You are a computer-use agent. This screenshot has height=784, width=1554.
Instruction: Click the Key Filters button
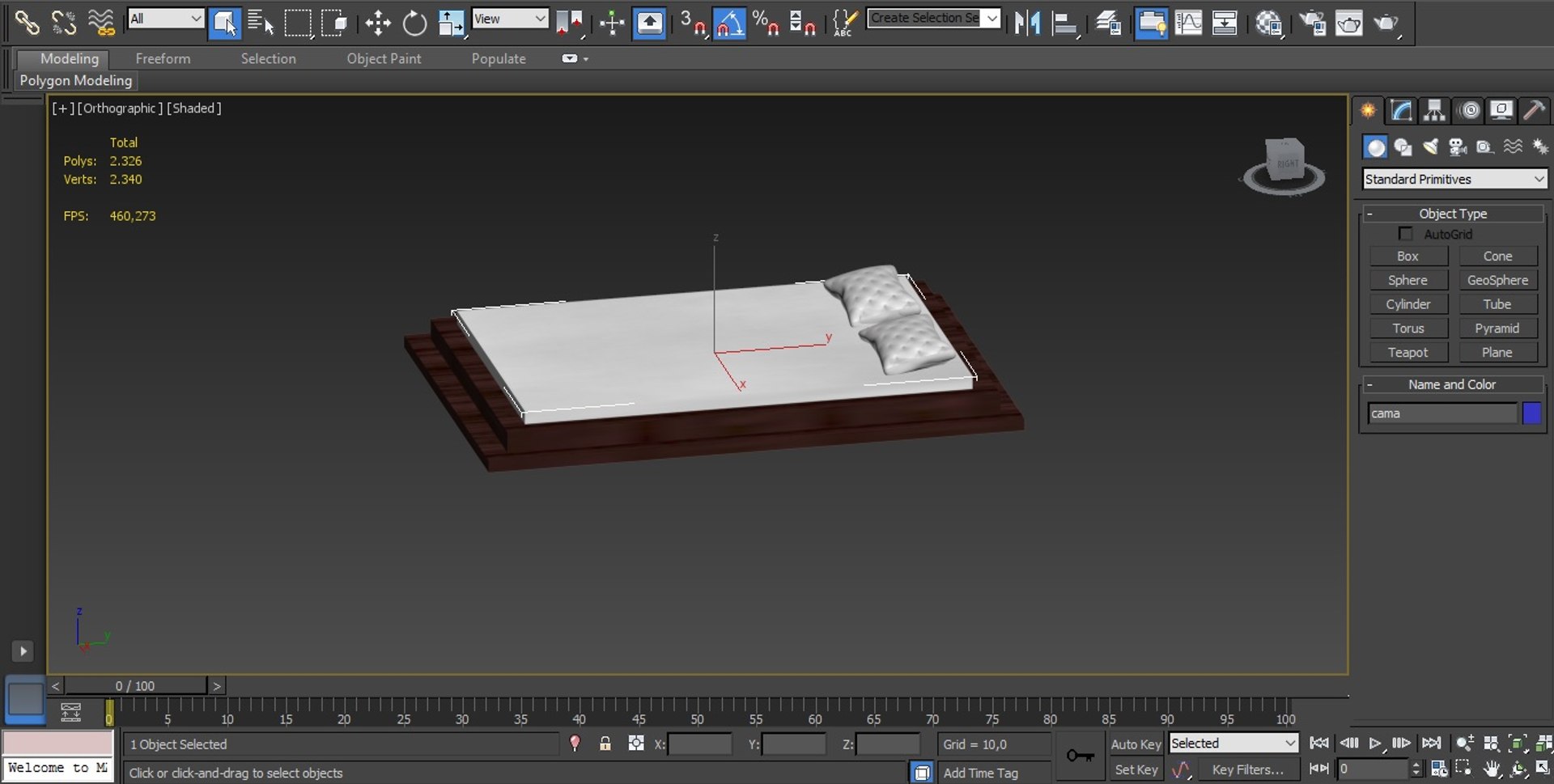[x=1247, y=769]
